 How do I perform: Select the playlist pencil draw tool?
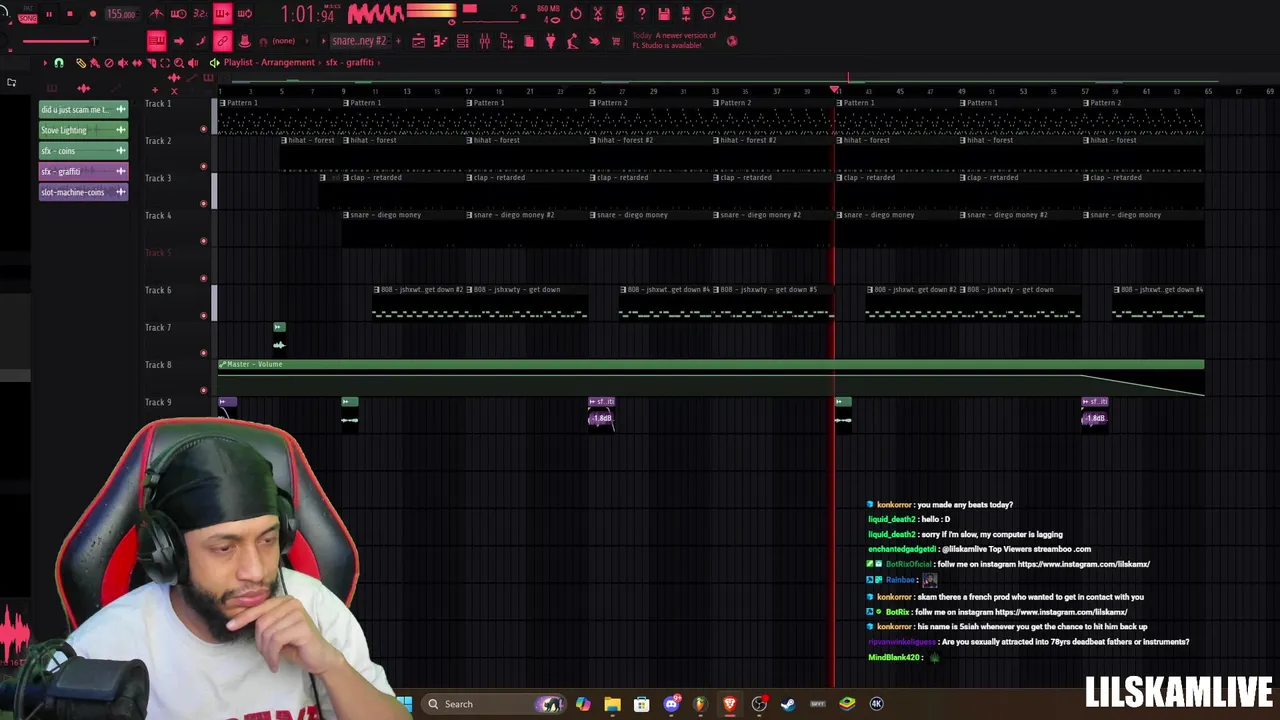coord(80,63)
